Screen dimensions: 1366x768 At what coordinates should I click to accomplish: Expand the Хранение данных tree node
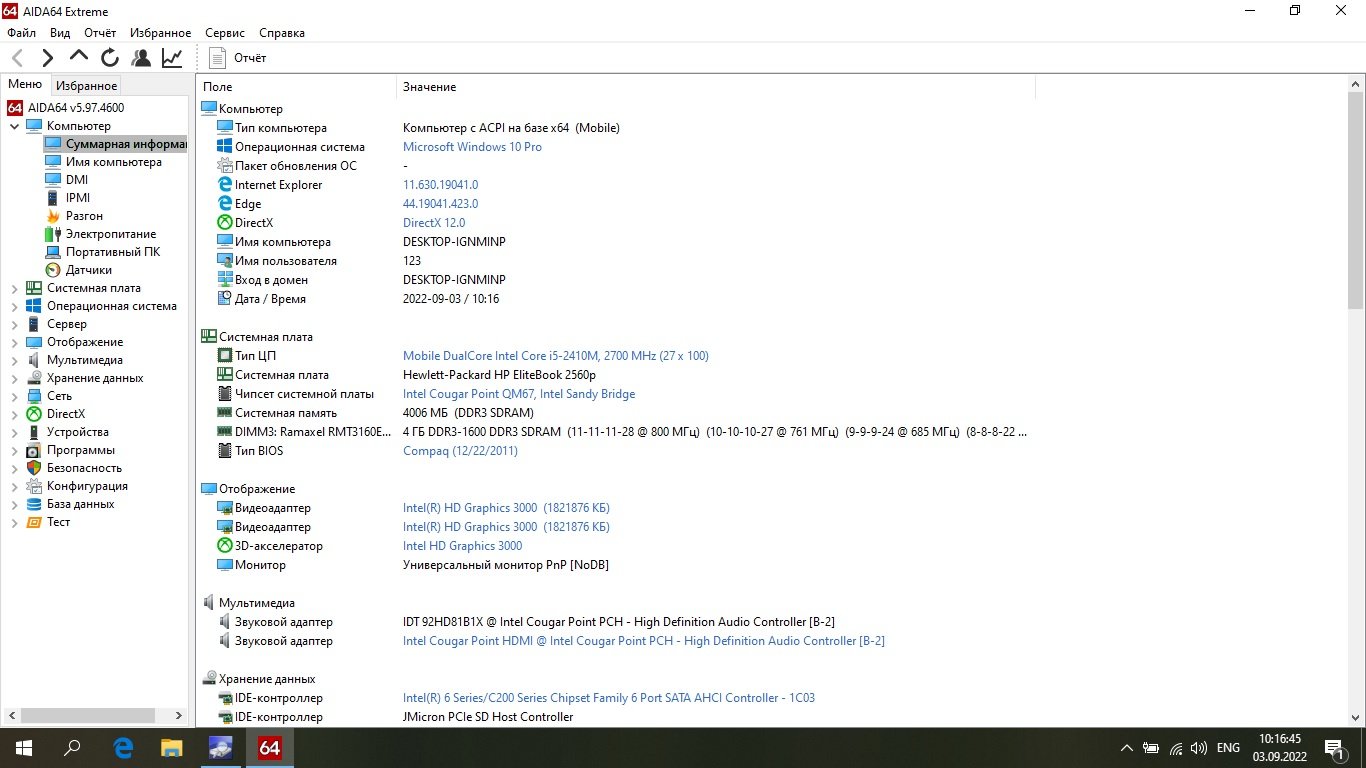(14, 378)
